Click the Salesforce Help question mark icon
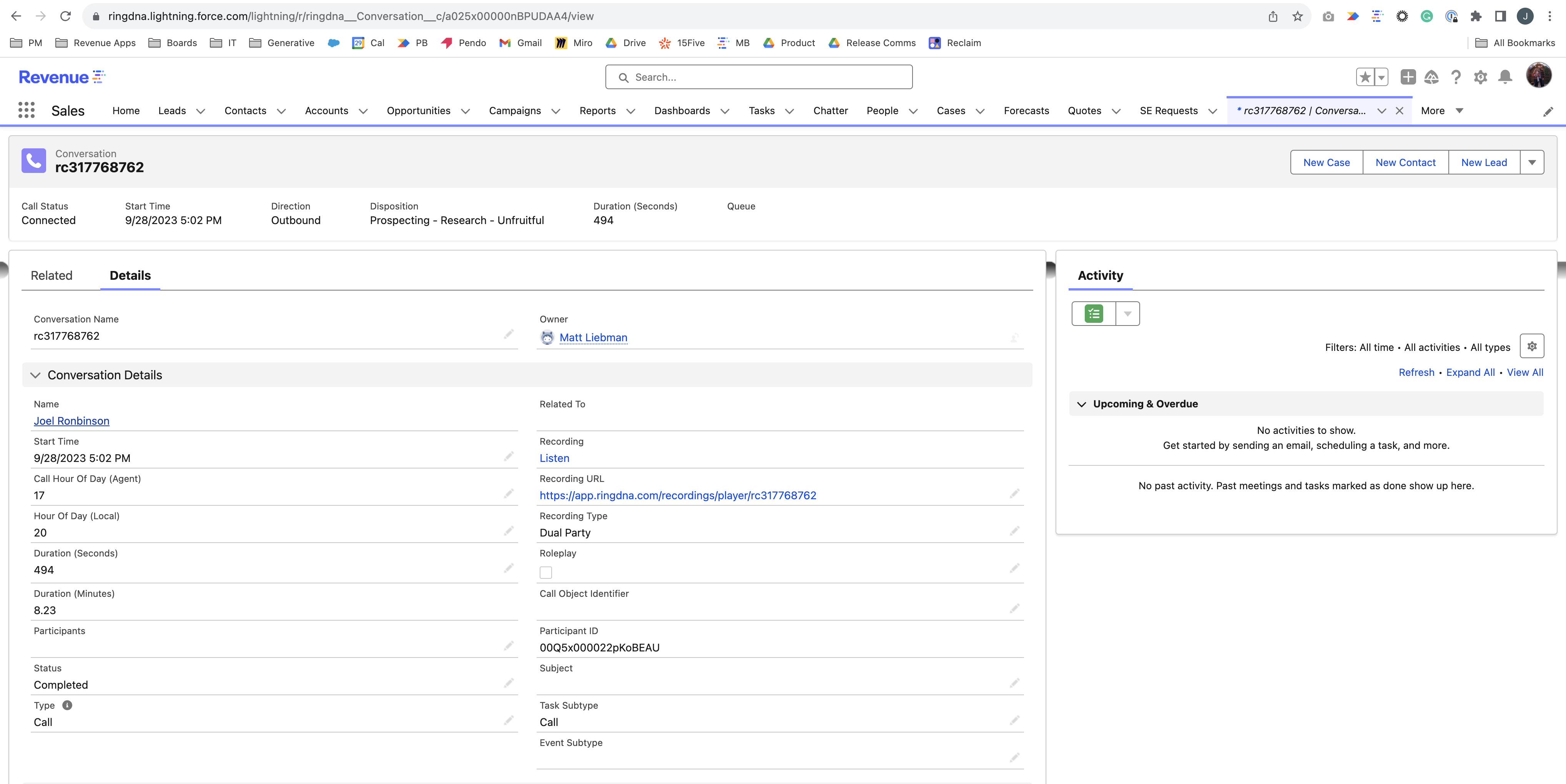1566x784 pixels. (1455, 77)
